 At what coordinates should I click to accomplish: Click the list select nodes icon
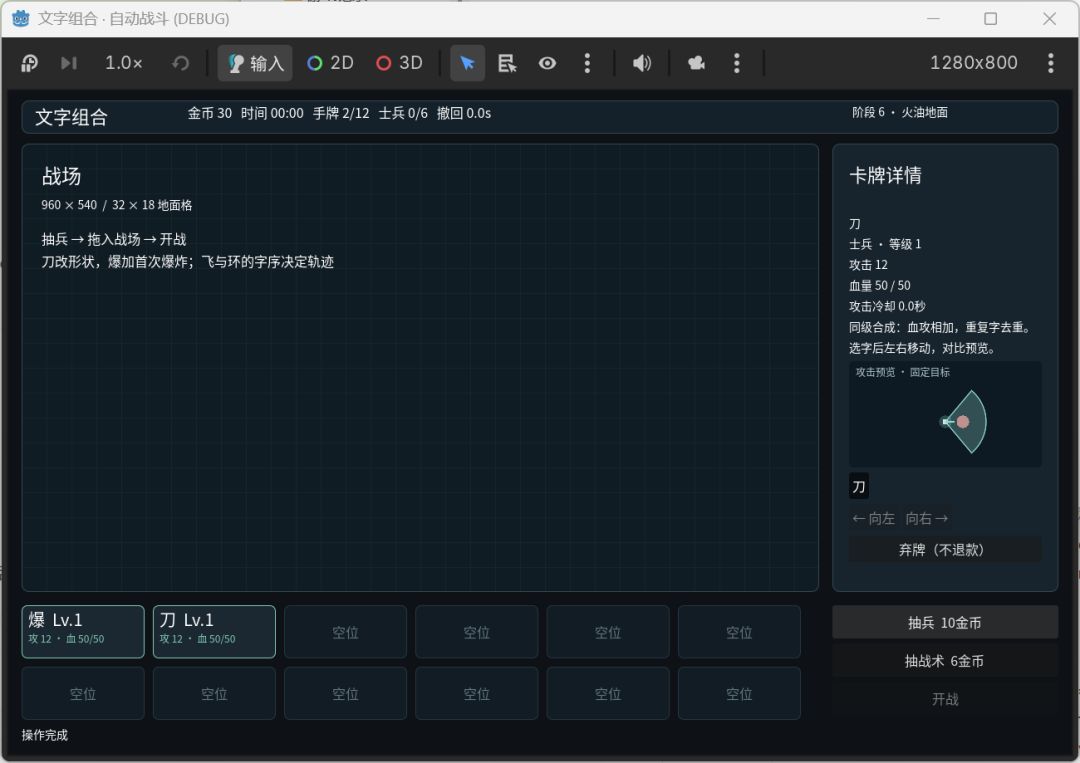tap(508, 63)
